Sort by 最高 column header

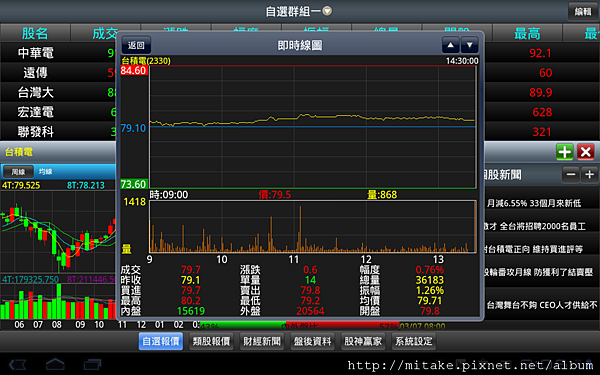tap(527, 33)
